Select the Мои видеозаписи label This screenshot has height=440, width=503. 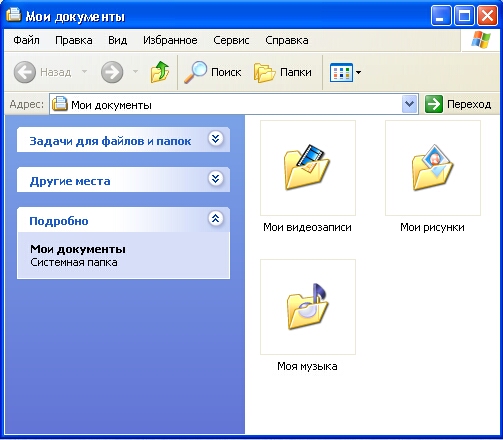click(307, 227)
